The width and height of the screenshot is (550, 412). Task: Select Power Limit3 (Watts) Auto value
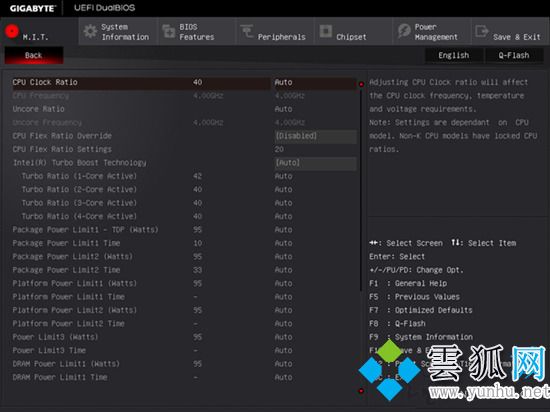coord(283,337)
